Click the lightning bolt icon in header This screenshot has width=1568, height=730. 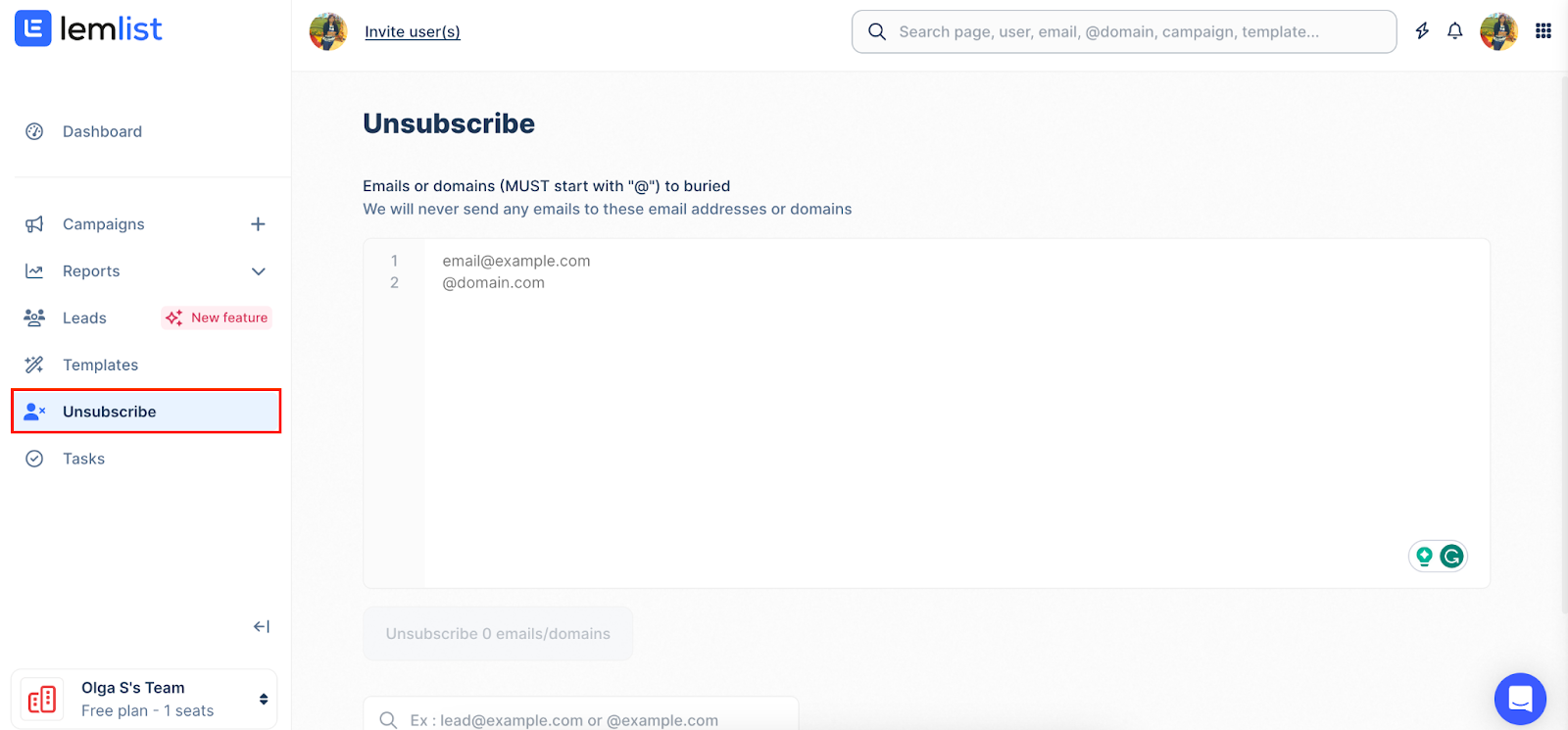tap(1422, 31)
